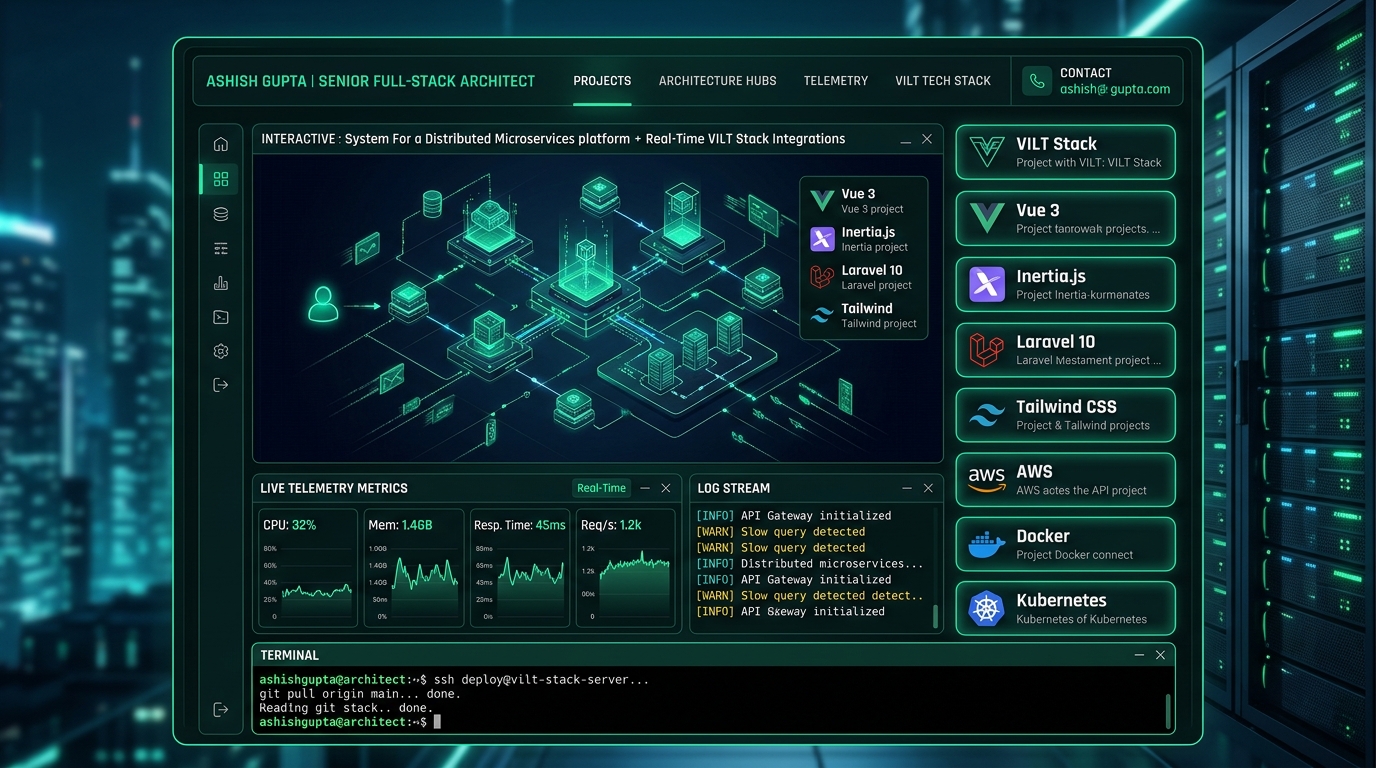Viewport: 1376px width, 768px height.
Task: Click the Tailwind CSS wave logo in side card
Action: 986,415
